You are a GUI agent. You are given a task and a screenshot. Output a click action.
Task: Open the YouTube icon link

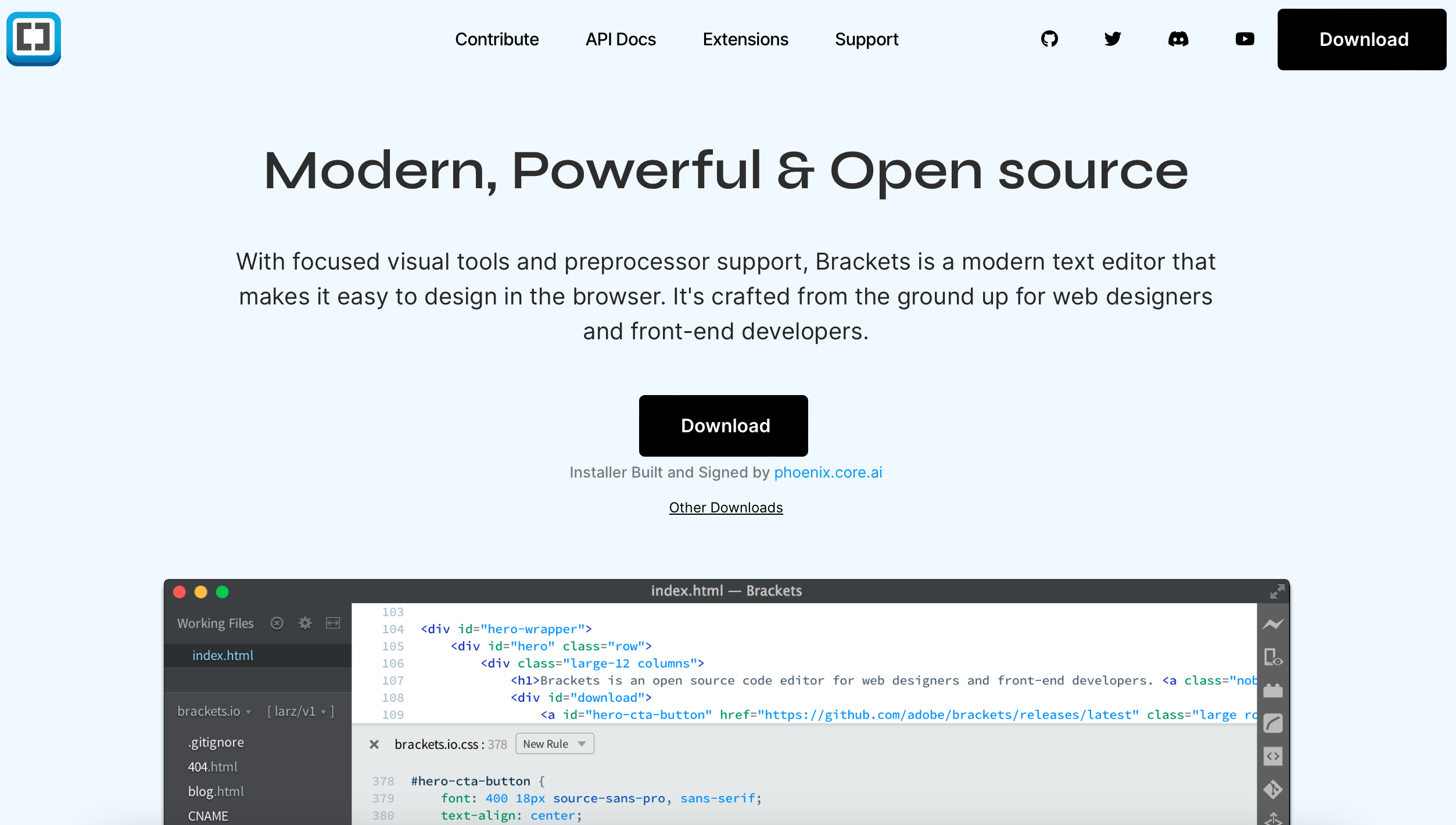(1245, 39)
